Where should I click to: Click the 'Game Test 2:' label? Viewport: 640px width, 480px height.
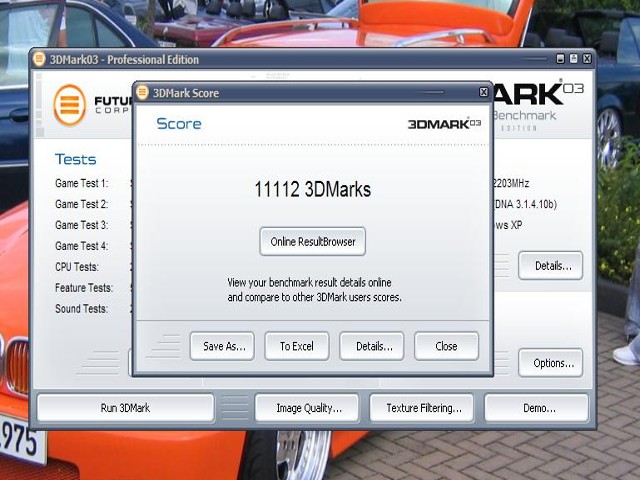(82, 204)
